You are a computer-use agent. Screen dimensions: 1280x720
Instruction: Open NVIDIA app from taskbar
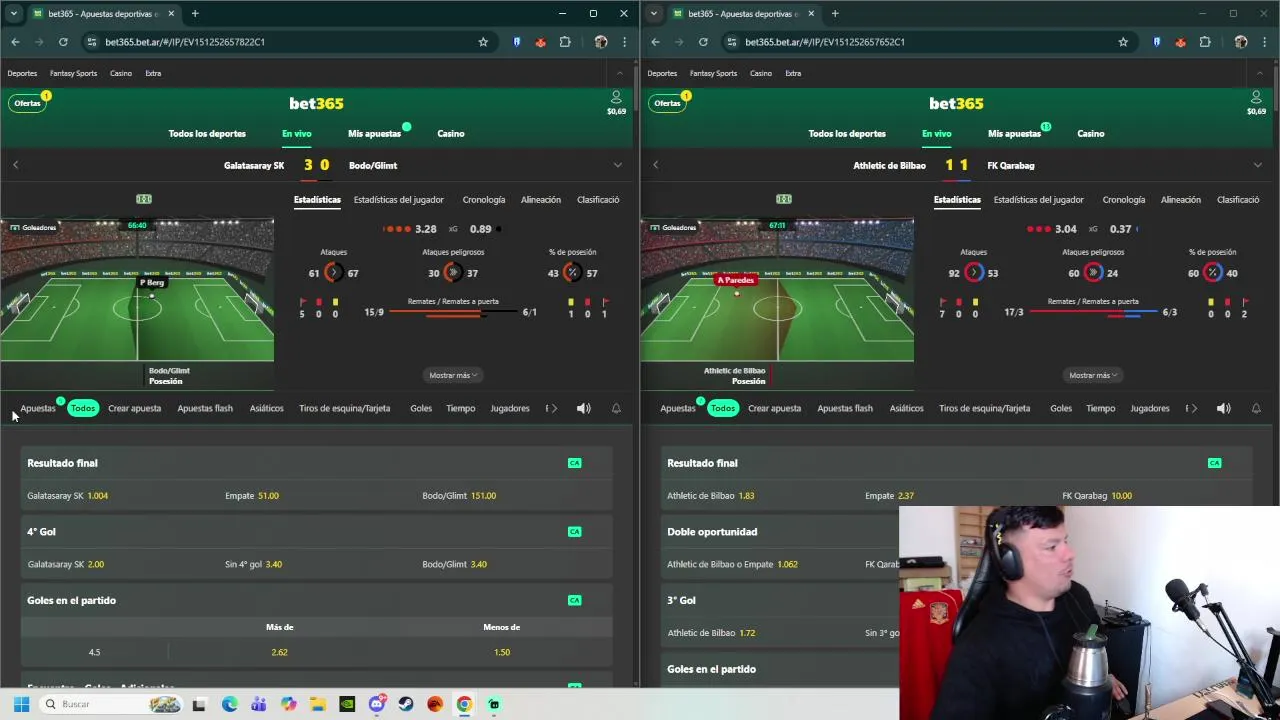[347, 704]
